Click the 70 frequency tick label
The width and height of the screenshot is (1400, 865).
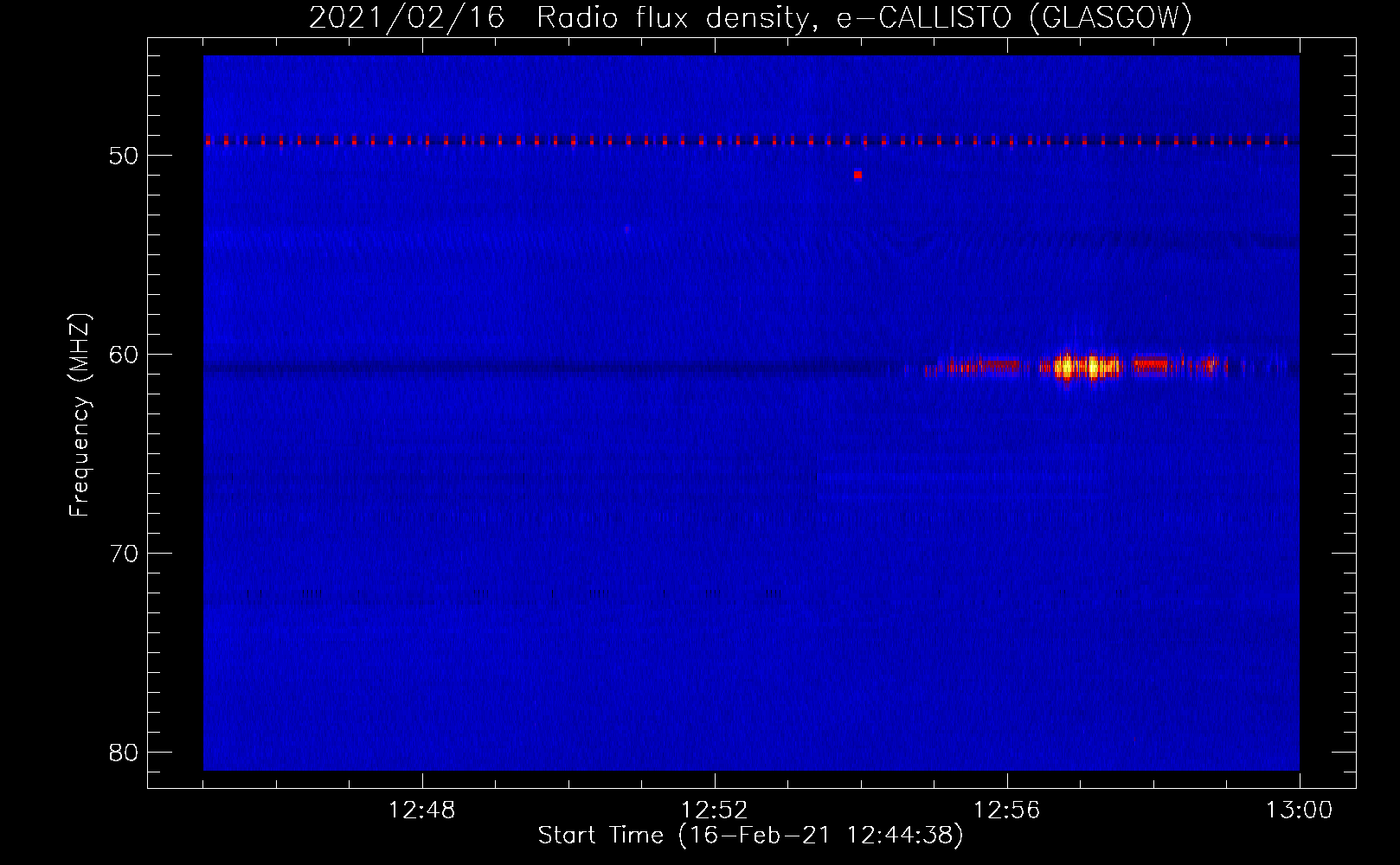[x=124, y=554]
